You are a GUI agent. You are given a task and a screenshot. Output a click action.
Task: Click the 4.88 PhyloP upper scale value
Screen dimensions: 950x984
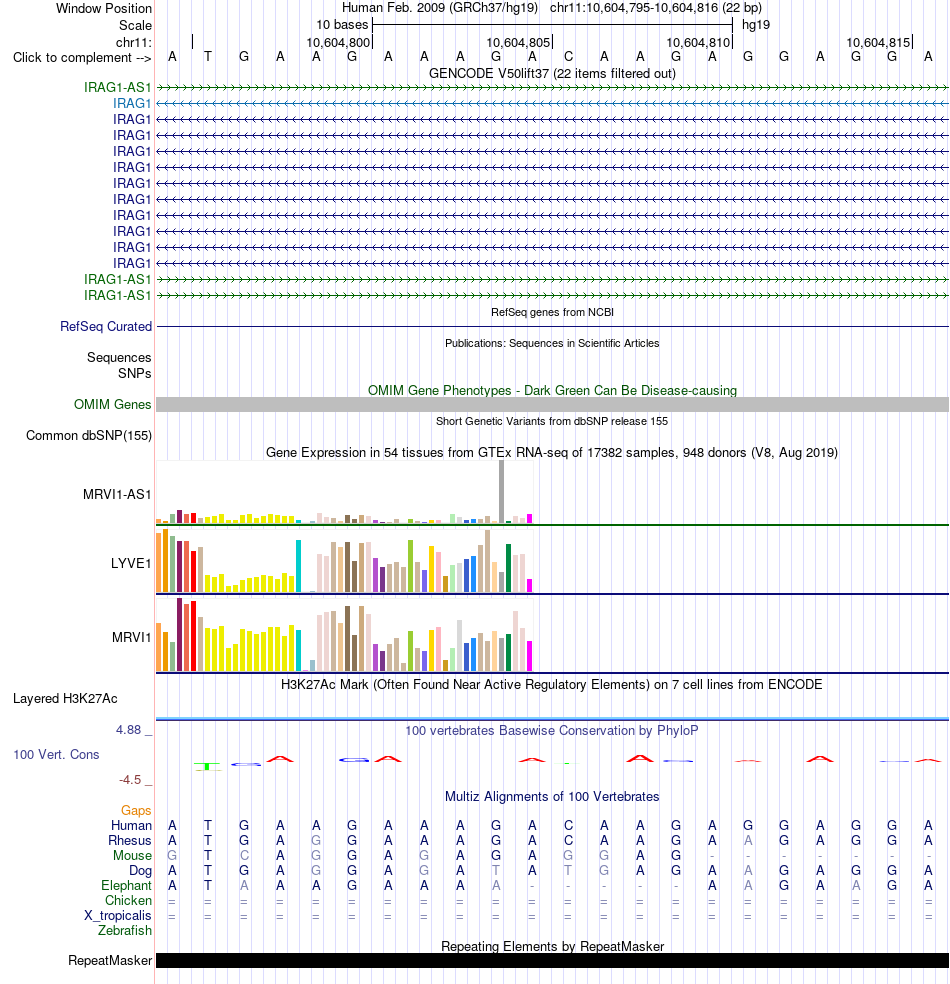point(129,730)
